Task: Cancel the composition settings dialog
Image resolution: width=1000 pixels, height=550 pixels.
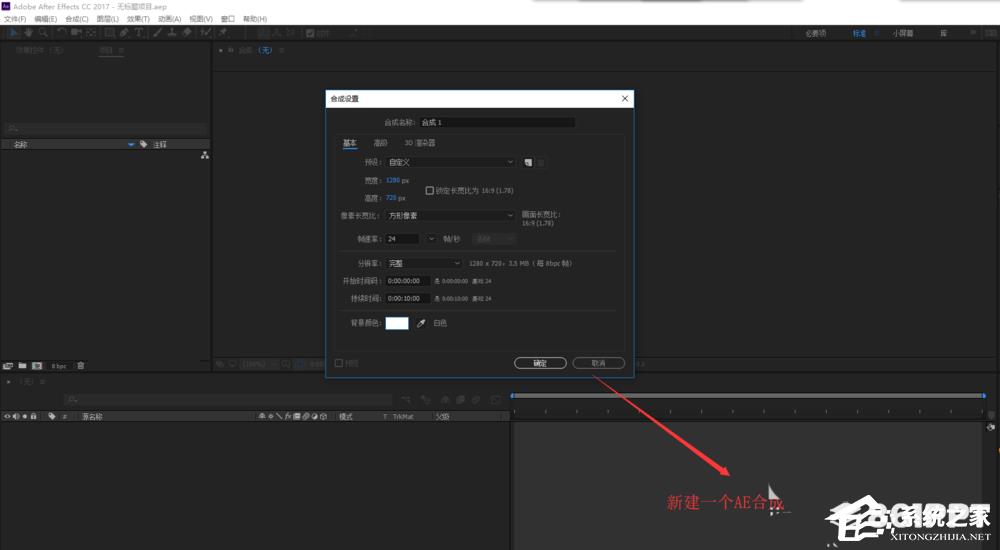Action: (598, 363)
